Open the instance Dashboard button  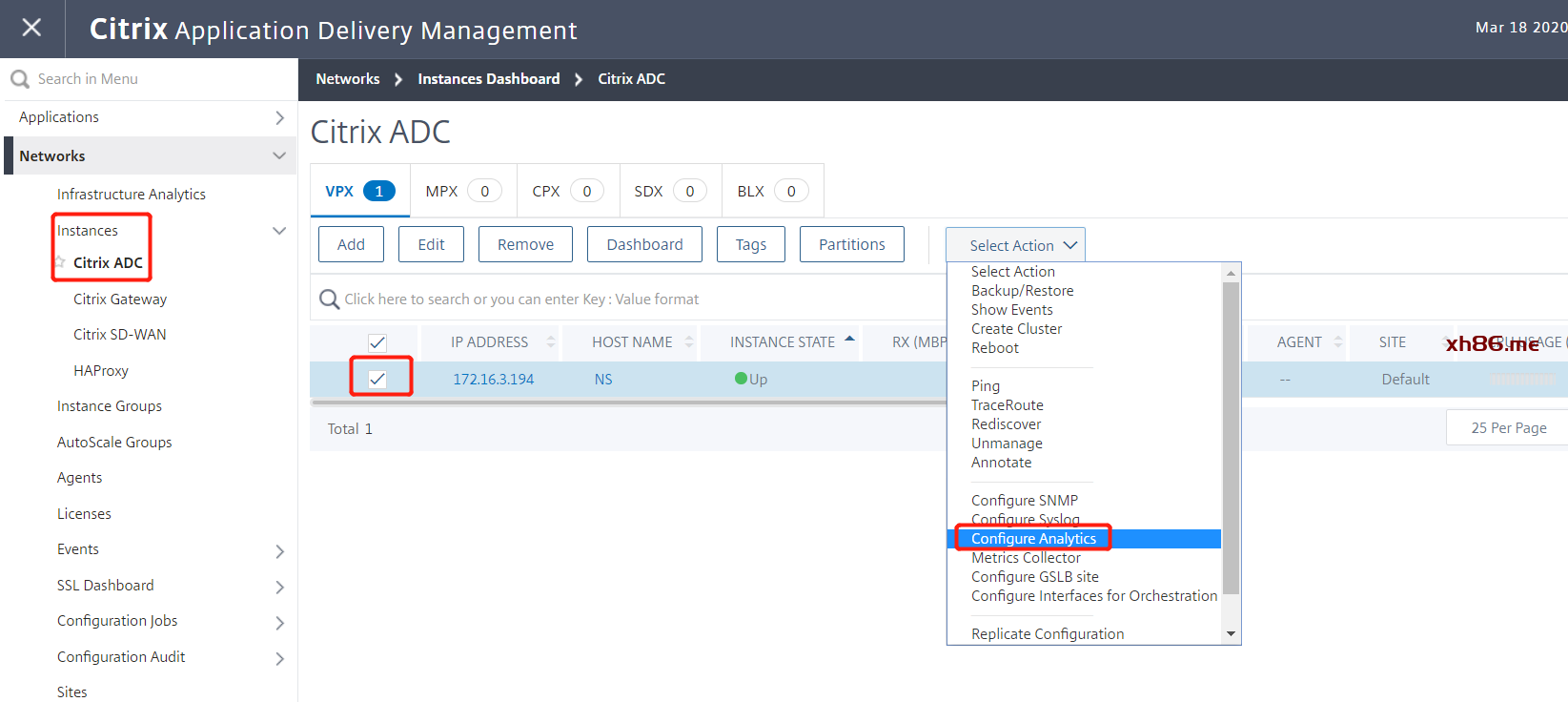coord(644,244)
